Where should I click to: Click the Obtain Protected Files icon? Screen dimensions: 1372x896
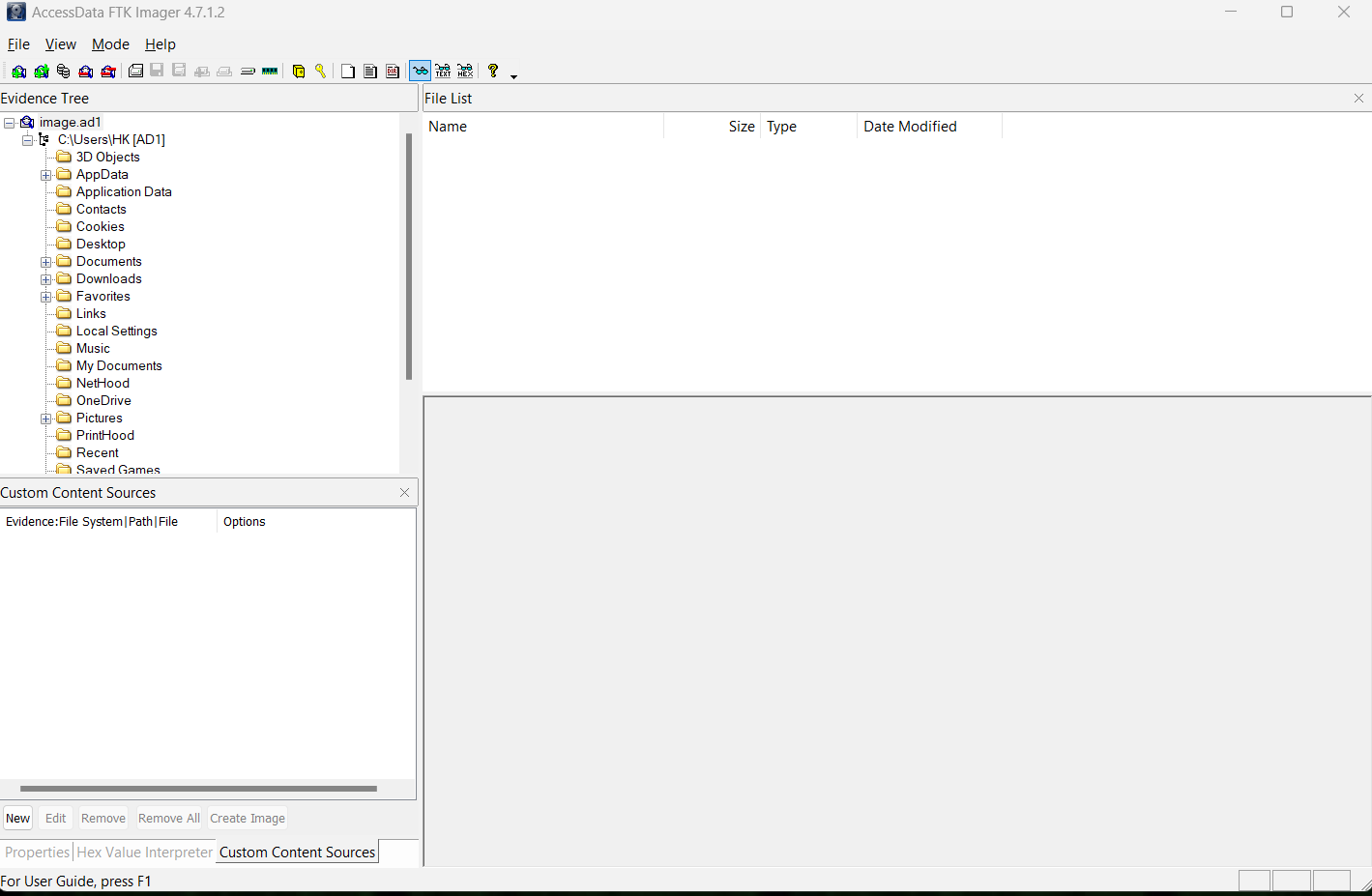[x=299, y=72]
